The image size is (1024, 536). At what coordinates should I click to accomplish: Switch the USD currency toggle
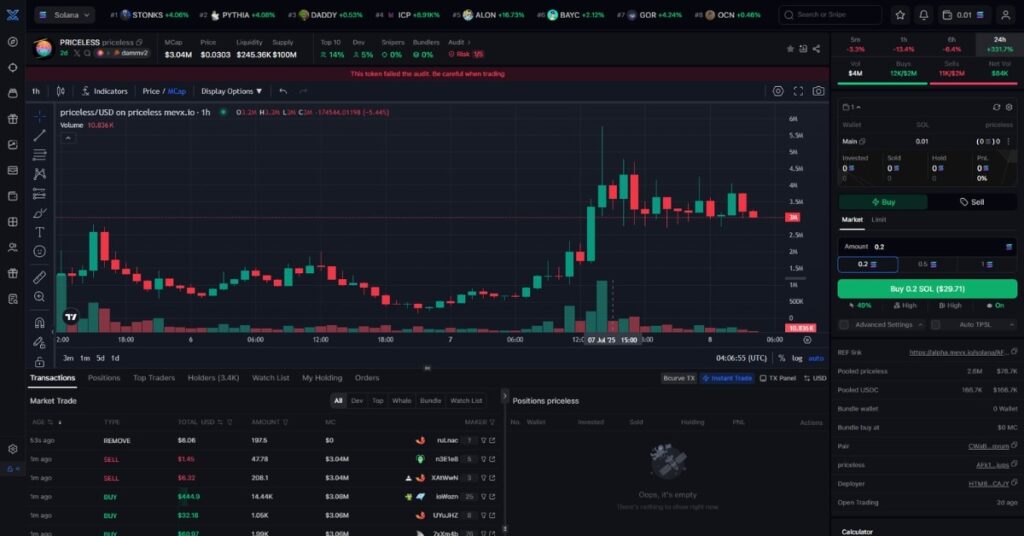815,378
